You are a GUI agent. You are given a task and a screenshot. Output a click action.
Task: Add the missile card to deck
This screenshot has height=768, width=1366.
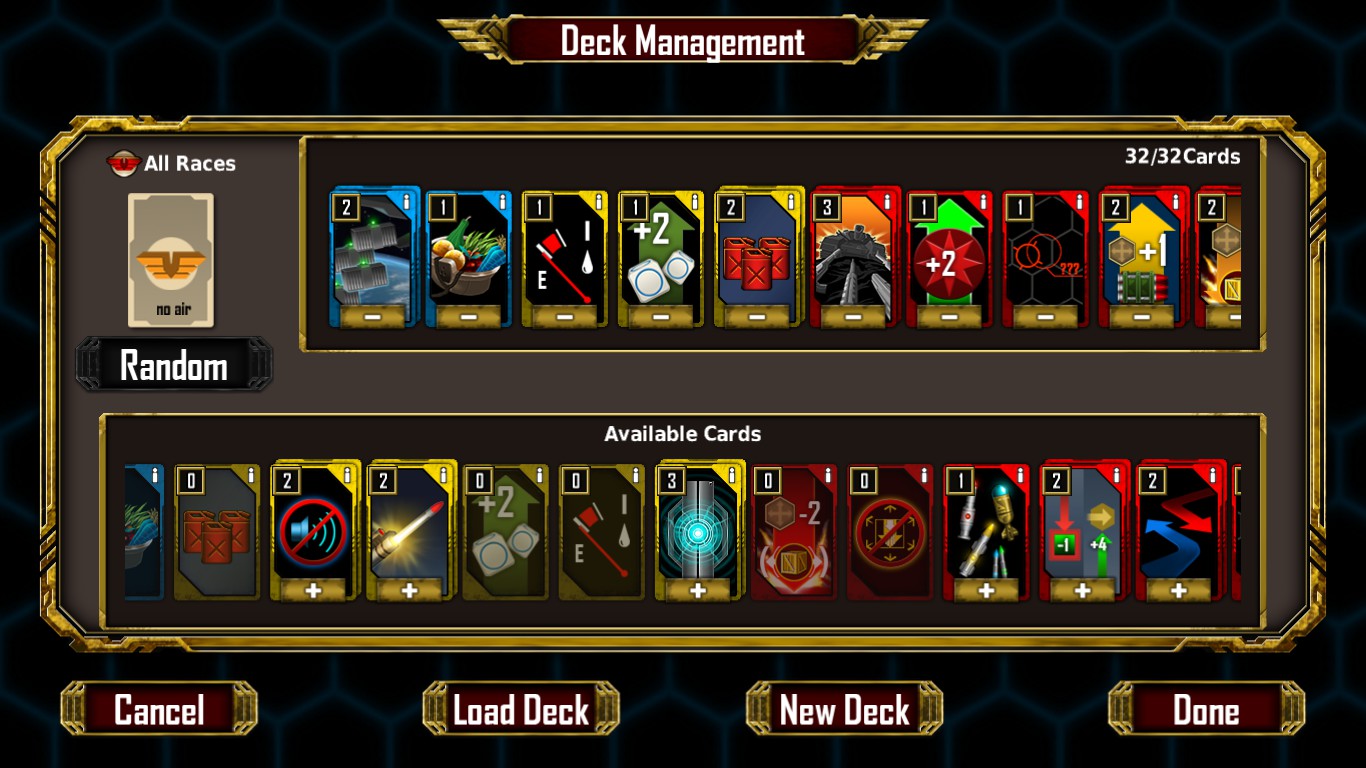409,591
